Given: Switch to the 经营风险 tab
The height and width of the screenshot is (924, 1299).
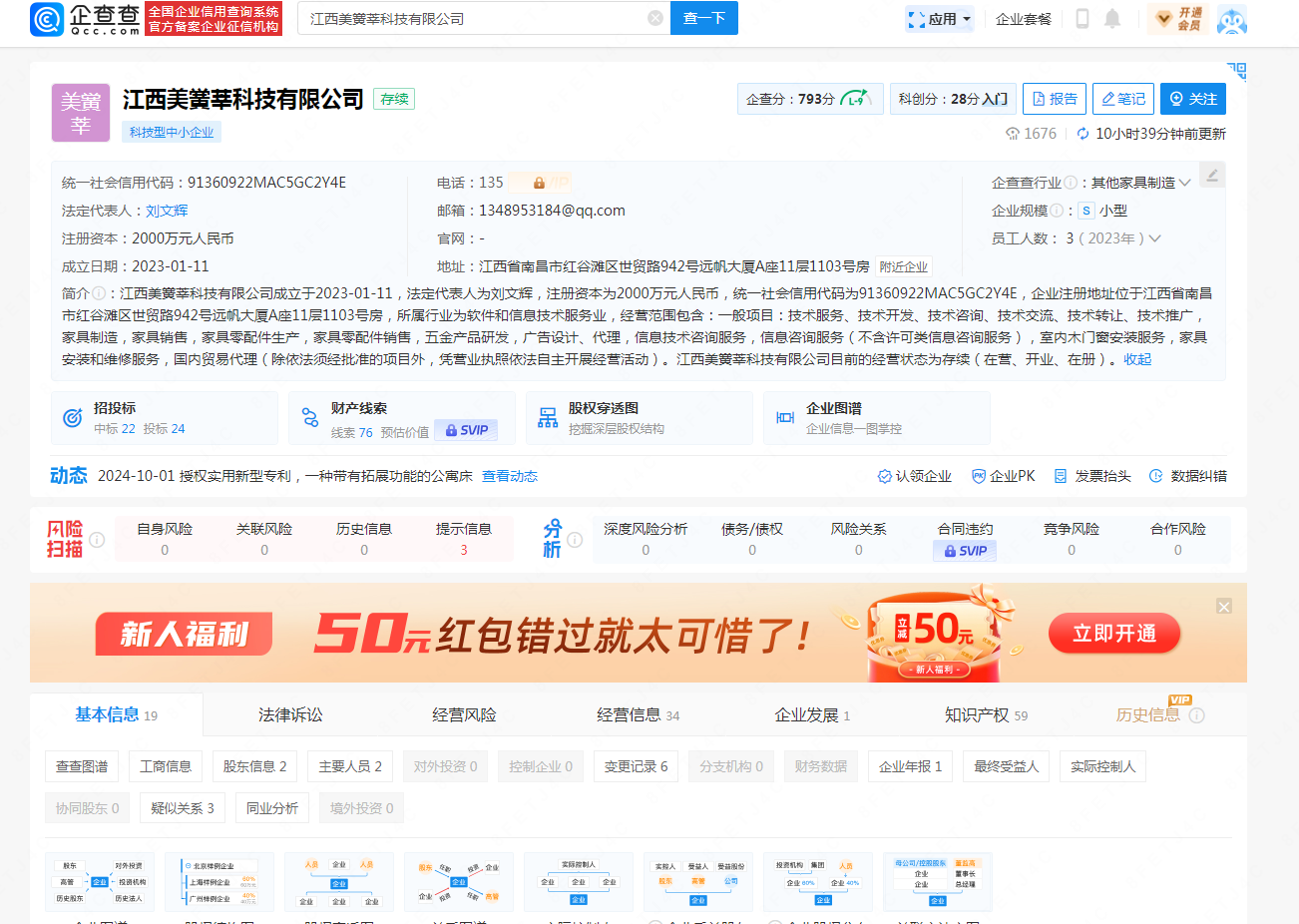Looking at the screenshot, I should tap(464, 714).
